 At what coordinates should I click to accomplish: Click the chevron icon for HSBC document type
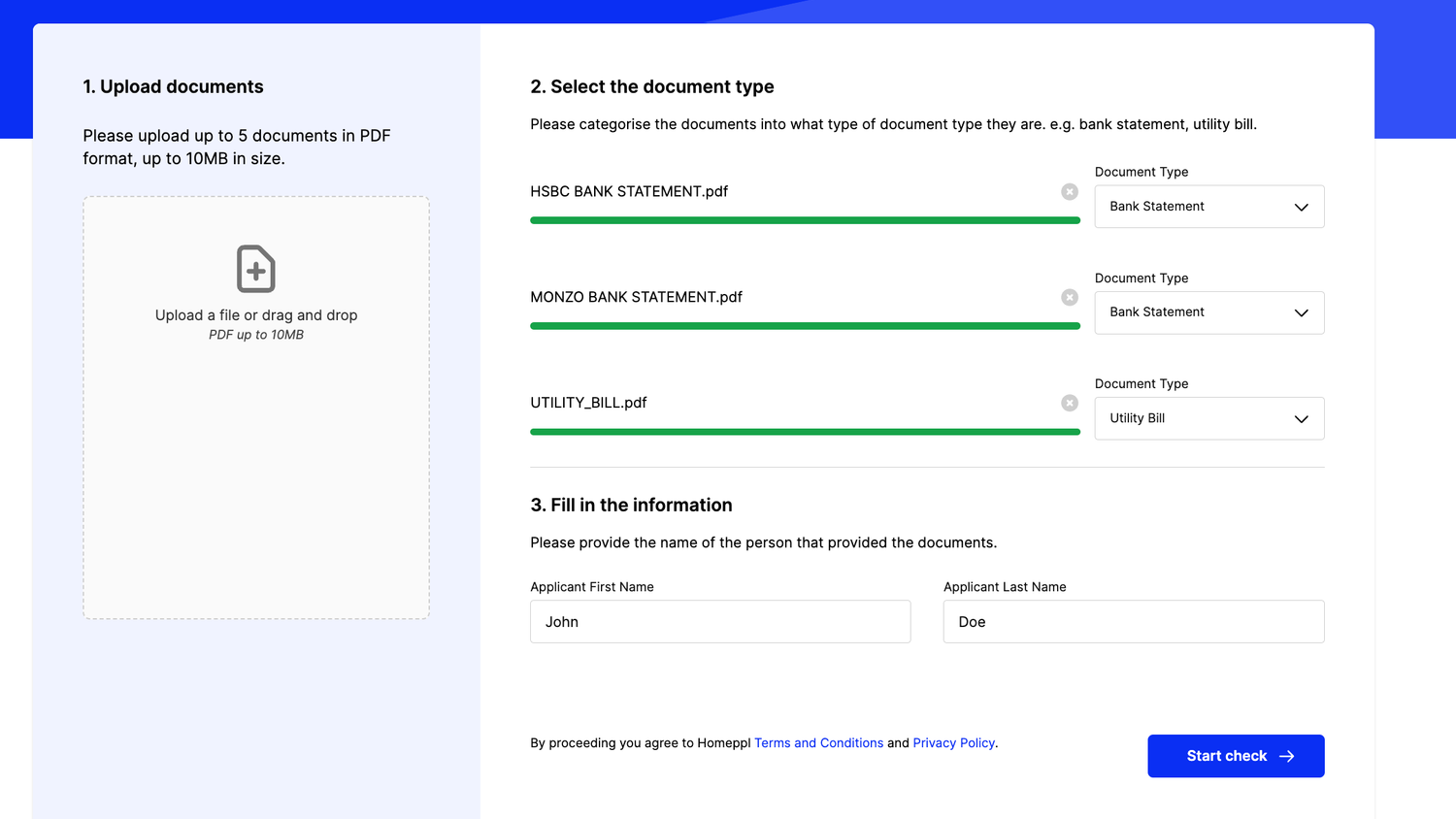1302,207
